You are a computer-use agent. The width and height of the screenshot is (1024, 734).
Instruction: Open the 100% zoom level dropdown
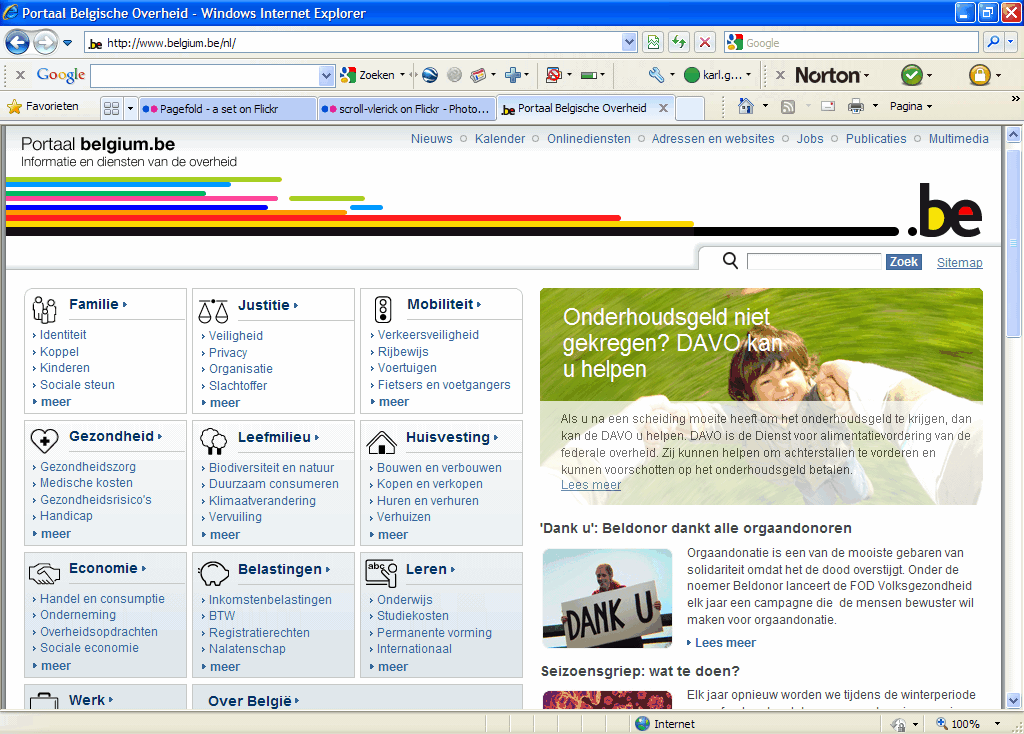click(997, 724)
